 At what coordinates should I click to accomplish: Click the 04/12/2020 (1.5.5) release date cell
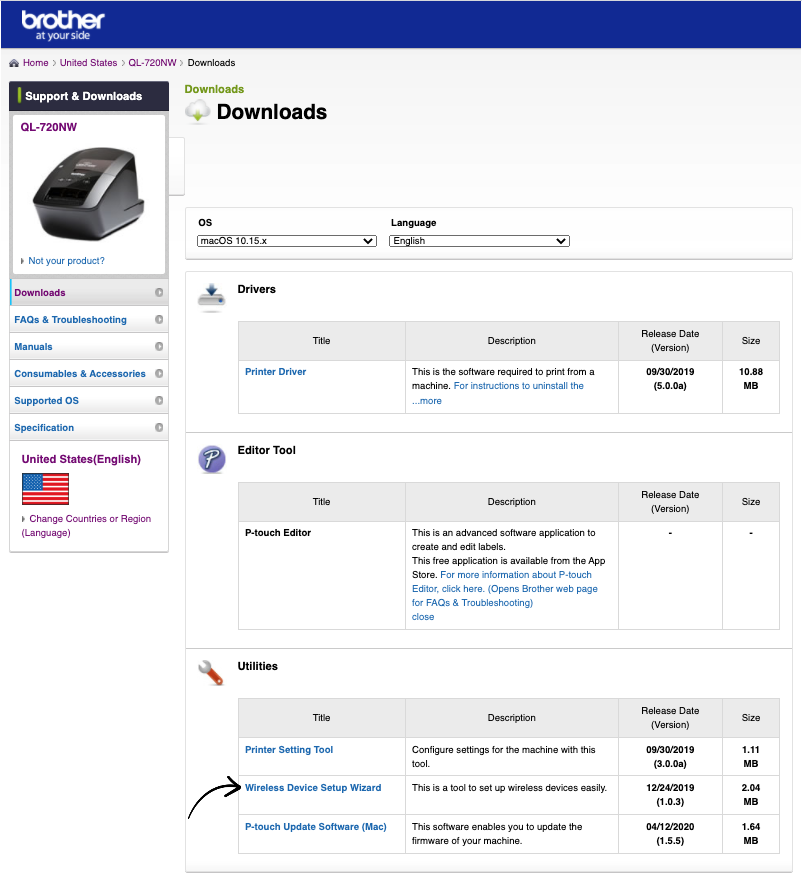pyautogui.click(x=670, y=834)
